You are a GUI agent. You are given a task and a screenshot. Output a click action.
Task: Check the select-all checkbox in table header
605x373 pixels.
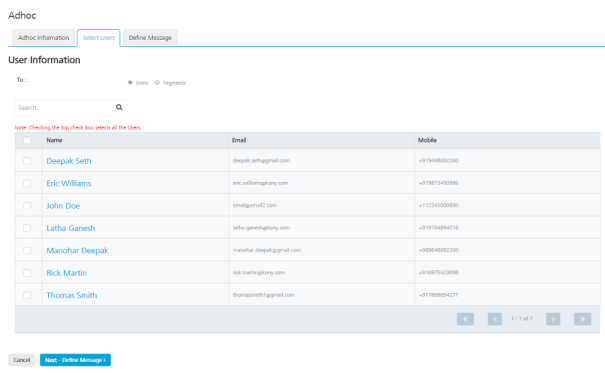[x=27, y=140]
